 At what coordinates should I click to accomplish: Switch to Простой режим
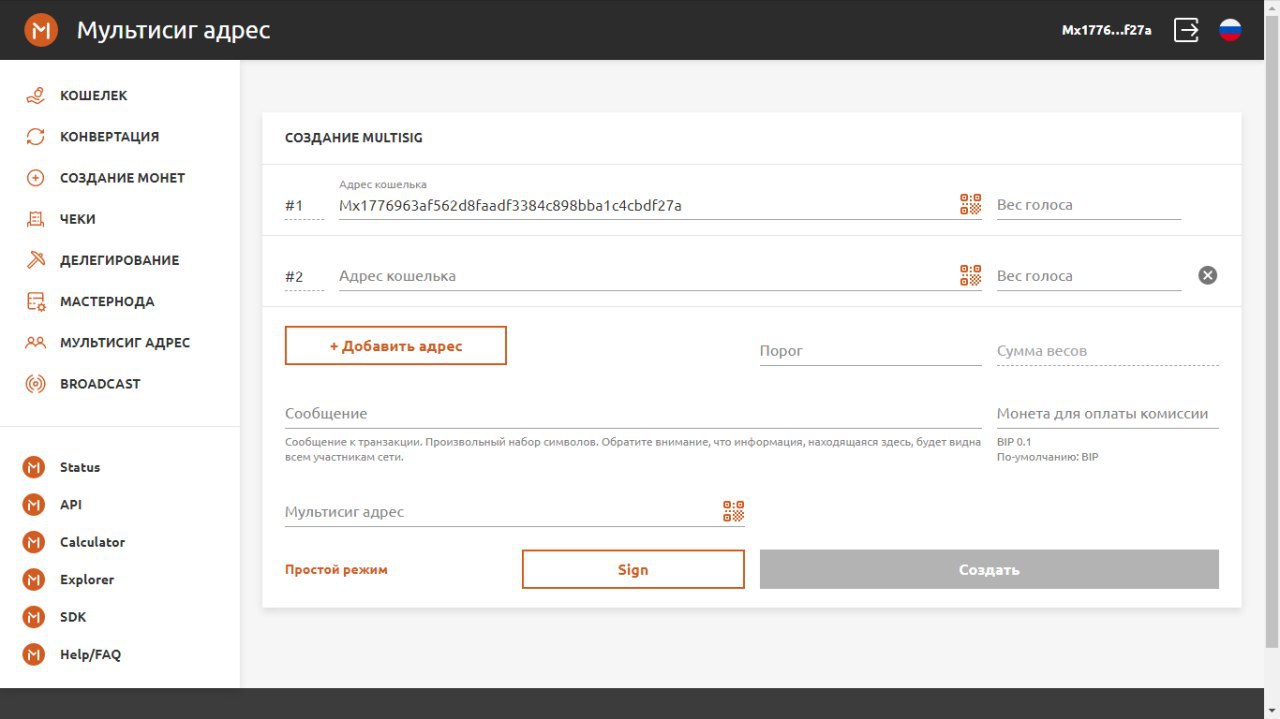(x=336, y=570)
